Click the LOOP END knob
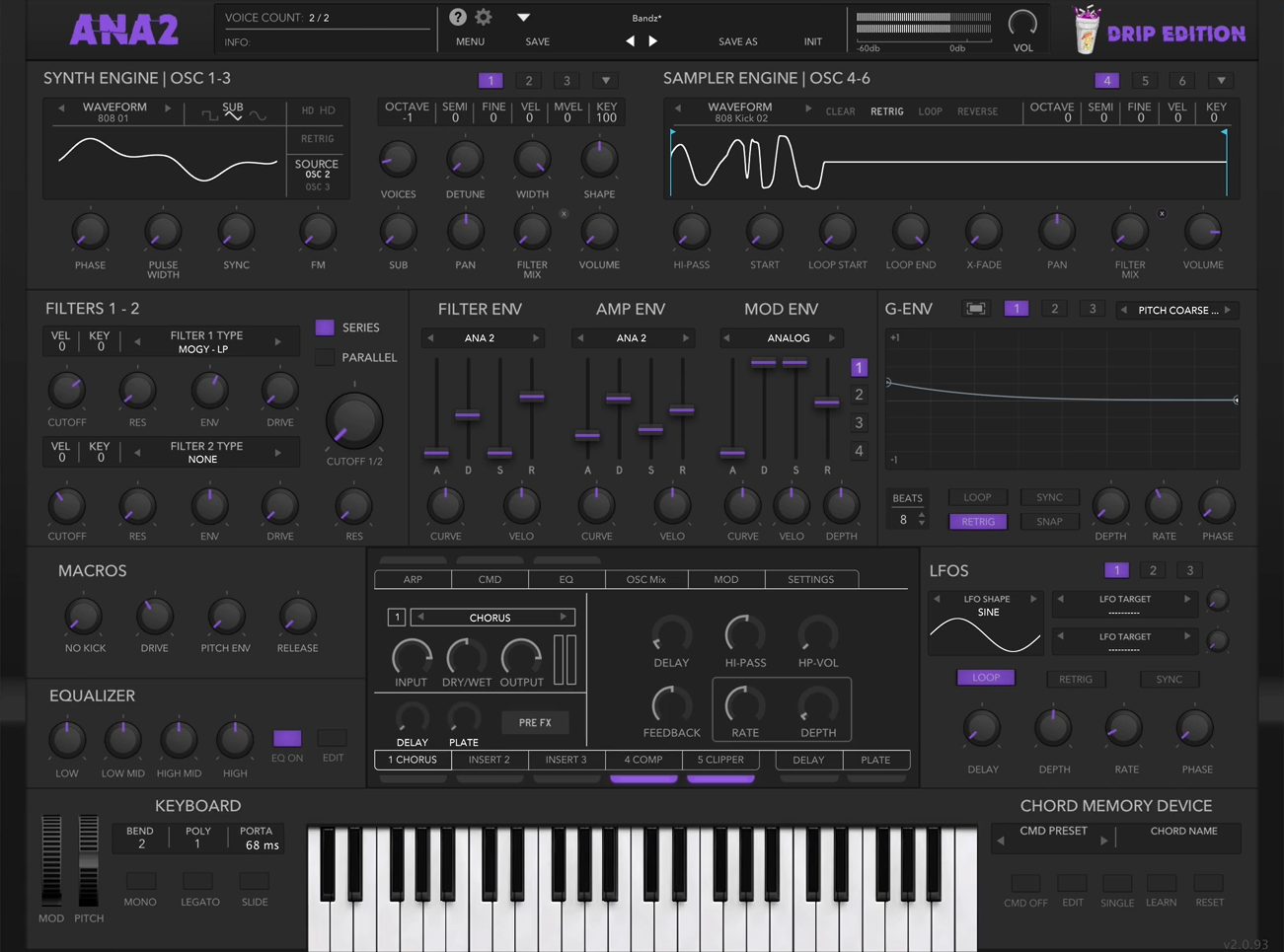 point(910,232)
